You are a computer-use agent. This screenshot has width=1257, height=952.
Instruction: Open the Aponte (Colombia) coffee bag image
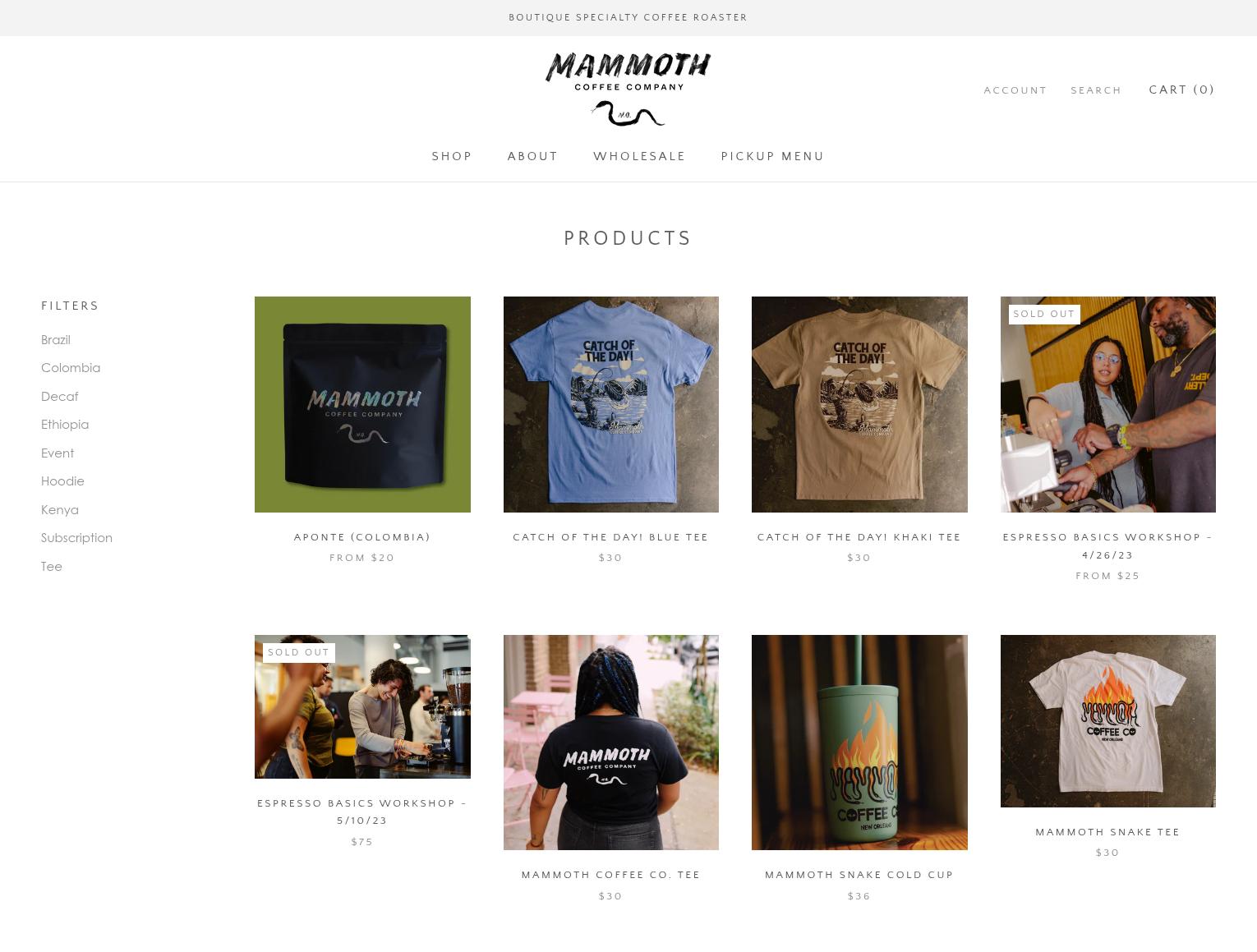362,404
